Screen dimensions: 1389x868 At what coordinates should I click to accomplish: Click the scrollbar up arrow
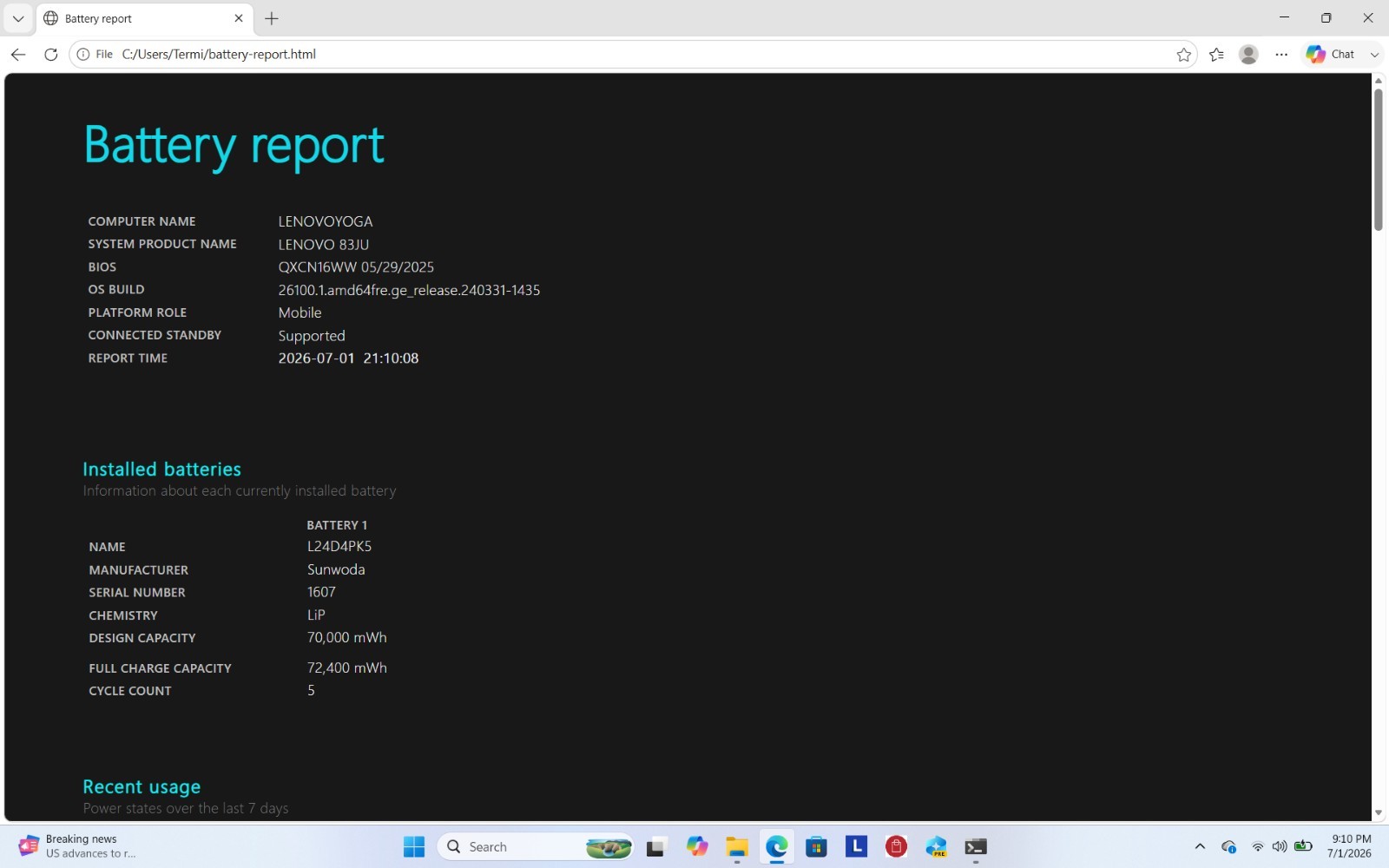click(x=1378, y=81)
